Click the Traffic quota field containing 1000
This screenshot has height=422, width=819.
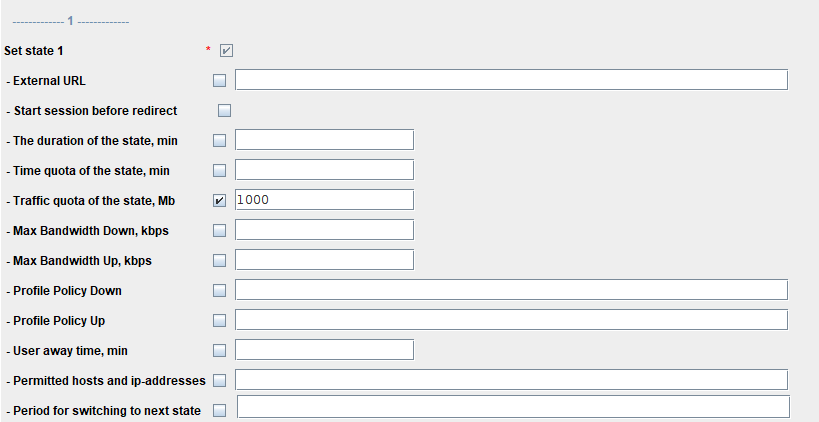click(324, 200)
